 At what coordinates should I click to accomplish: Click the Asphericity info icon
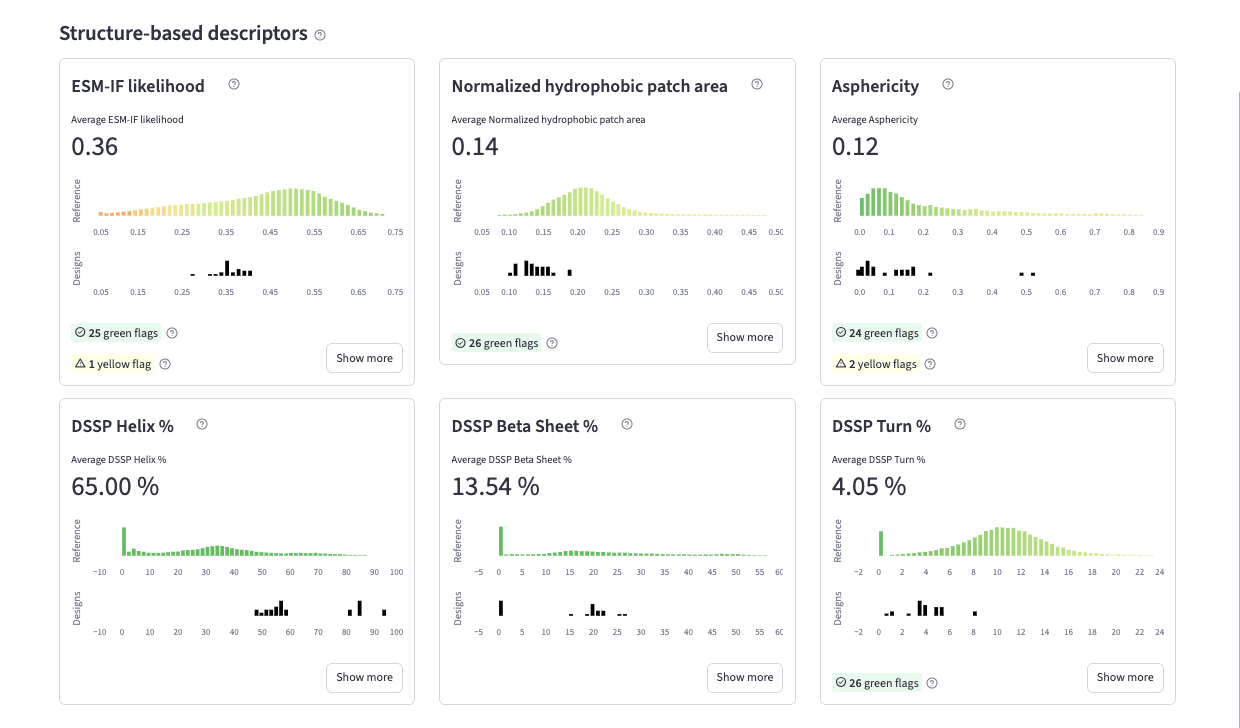point(948,85)
